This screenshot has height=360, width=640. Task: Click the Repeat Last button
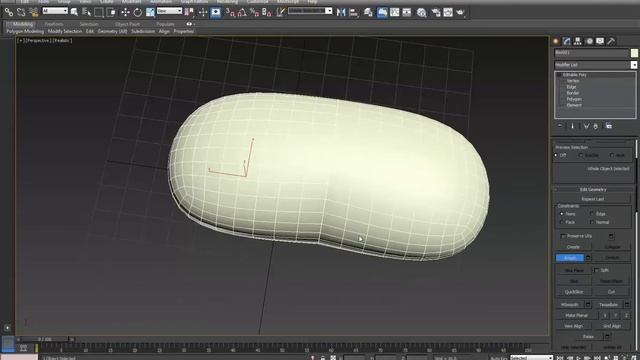click(x=593, y=199)
